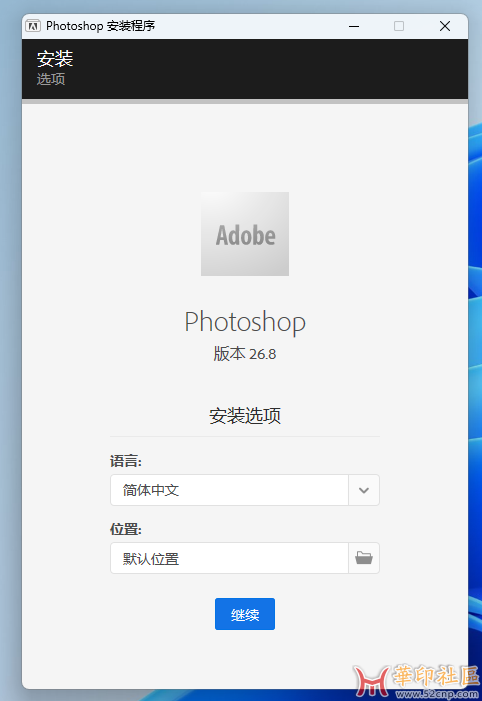Click the Photoshop product name text
The image size is (482, 701).
click(245, 322)
